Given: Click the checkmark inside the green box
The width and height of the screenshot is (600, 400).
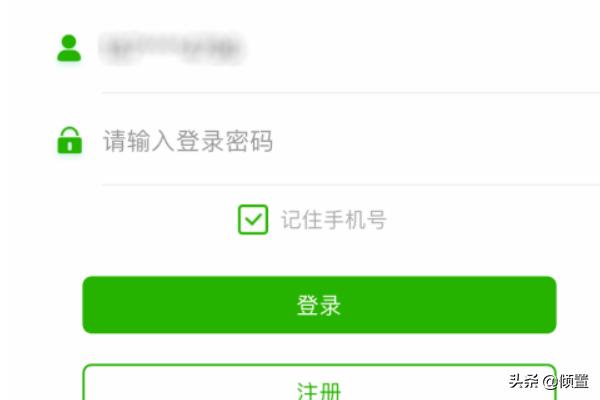Looking at the screenshot, I should [x=253, y=220].
